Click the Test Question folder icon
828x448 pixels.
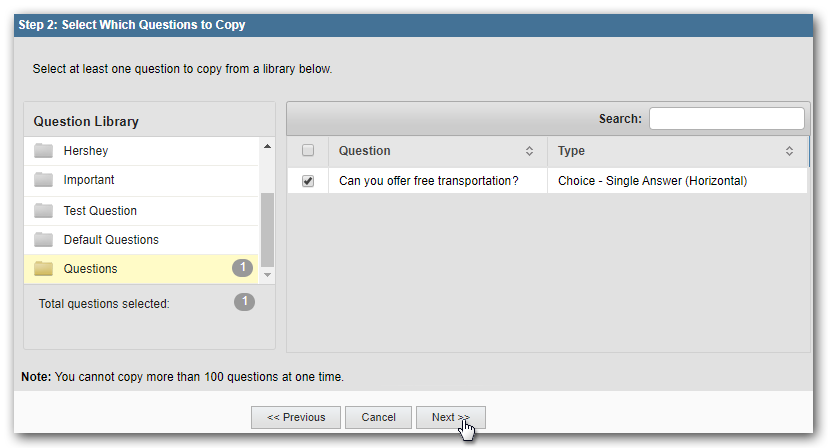43,211
